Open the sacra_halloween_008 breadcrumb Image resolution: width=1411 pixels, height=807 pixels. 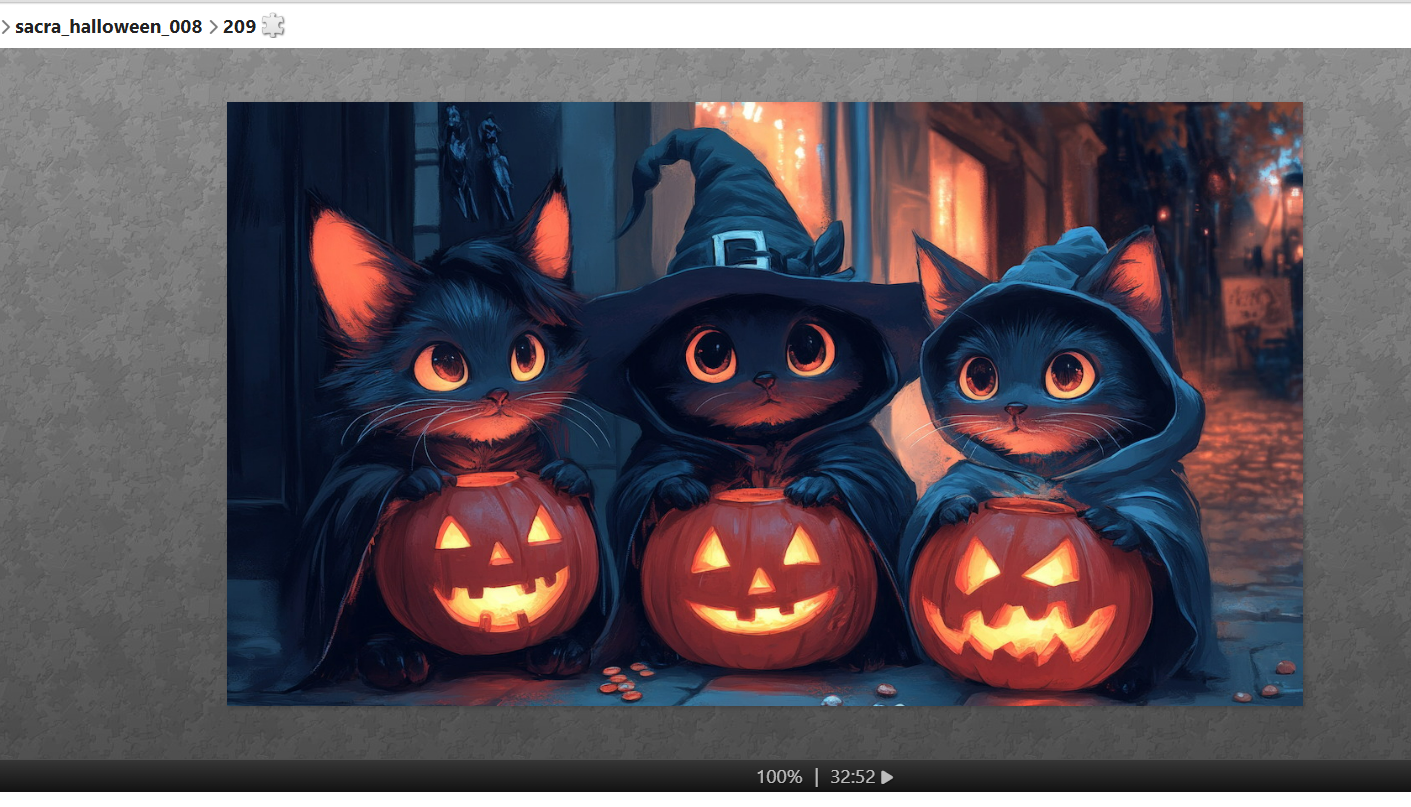tap(108, 27)
